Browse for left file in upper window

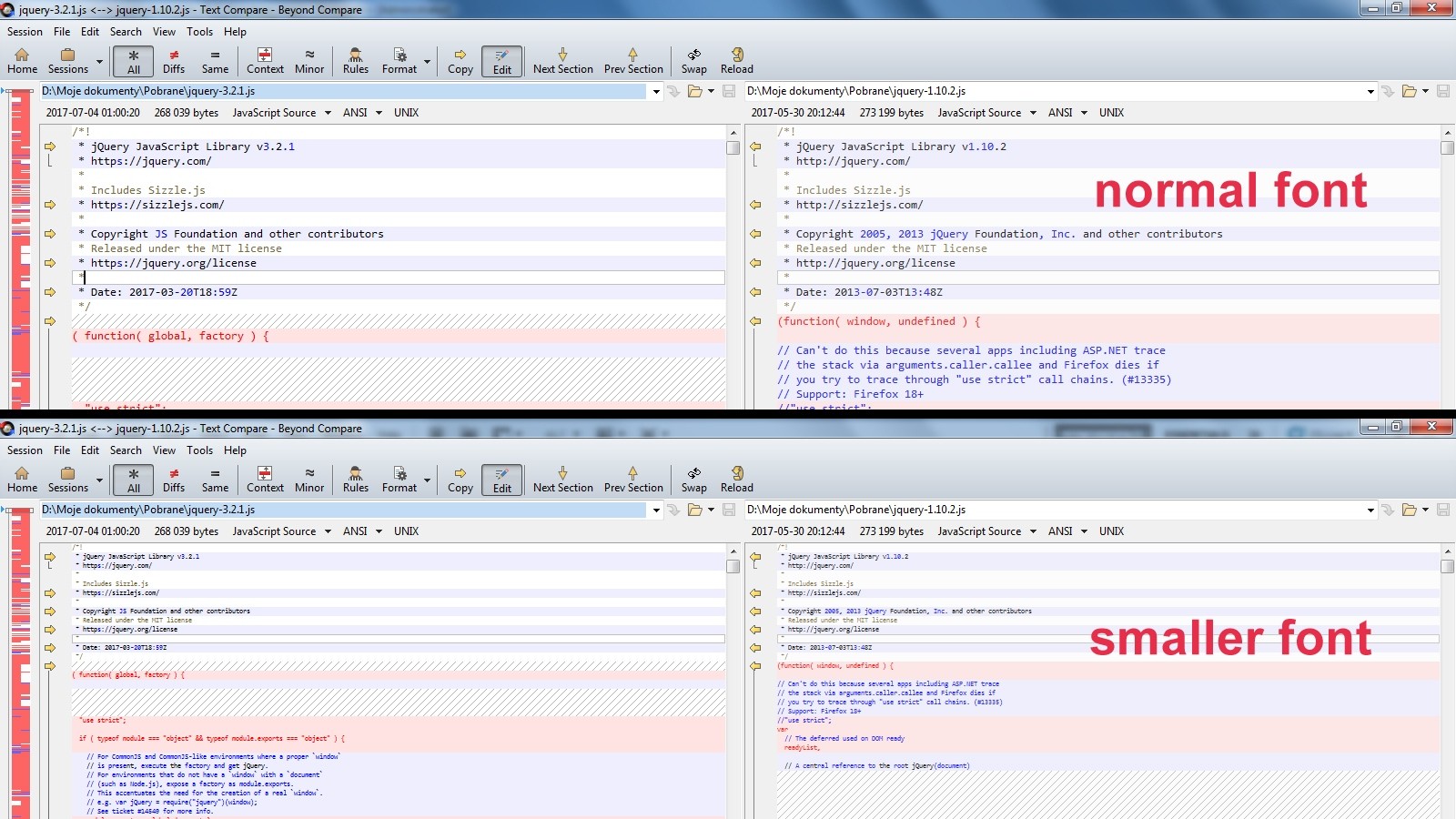695,91
